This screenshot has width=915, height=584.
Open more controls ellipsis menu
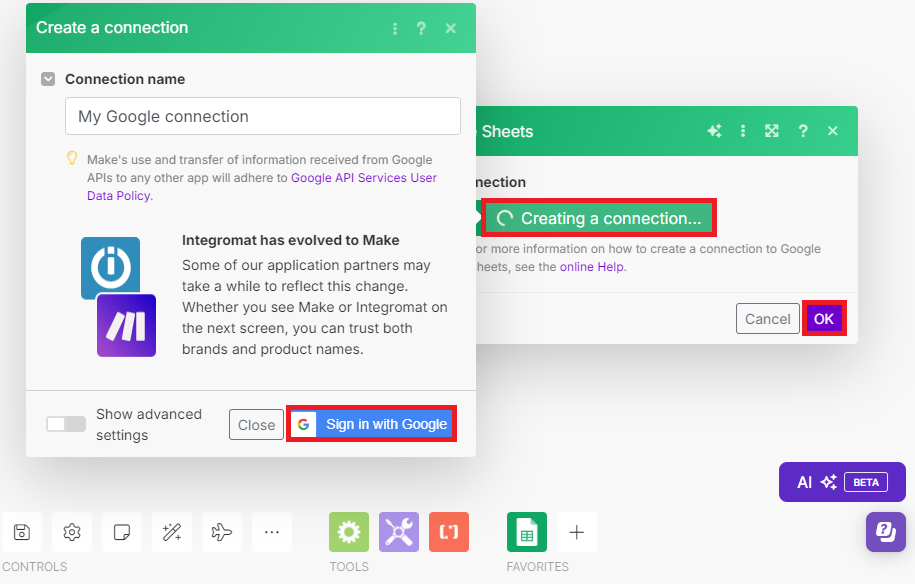click(x=272, y=532)
